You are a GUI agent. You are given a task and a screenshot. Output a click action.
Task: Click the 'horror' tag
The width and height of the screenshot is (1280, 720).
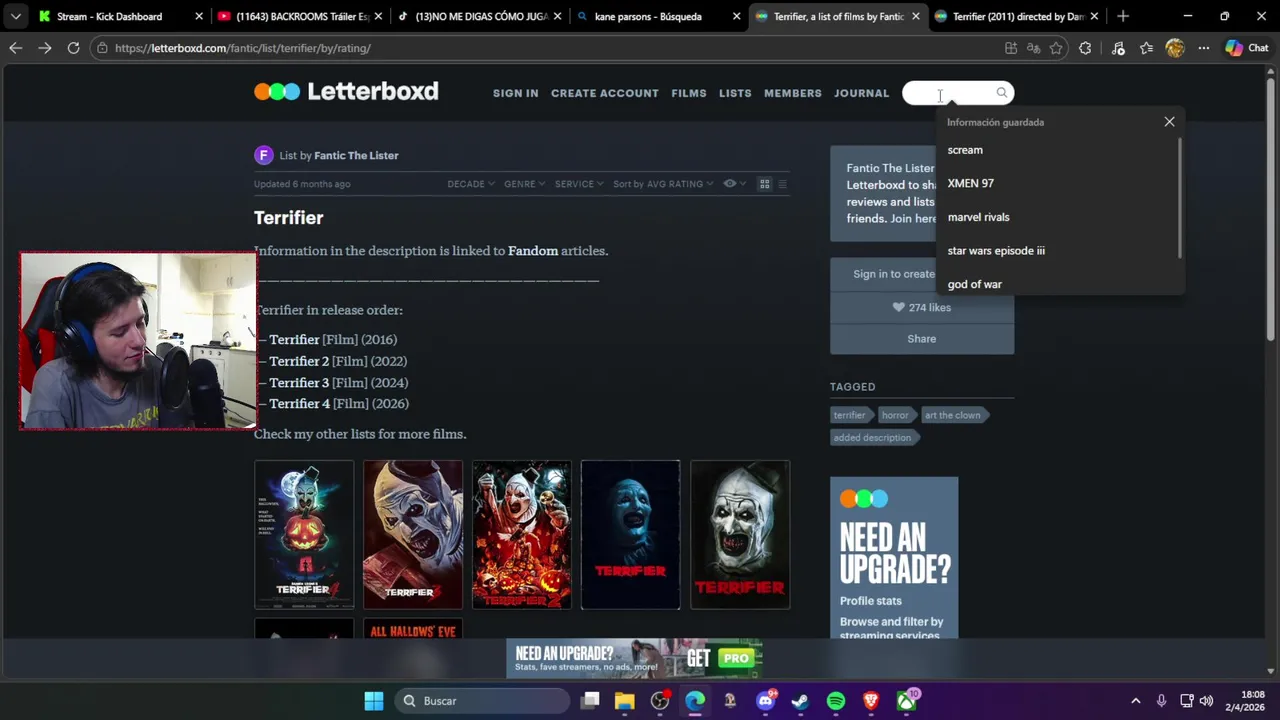895,415
